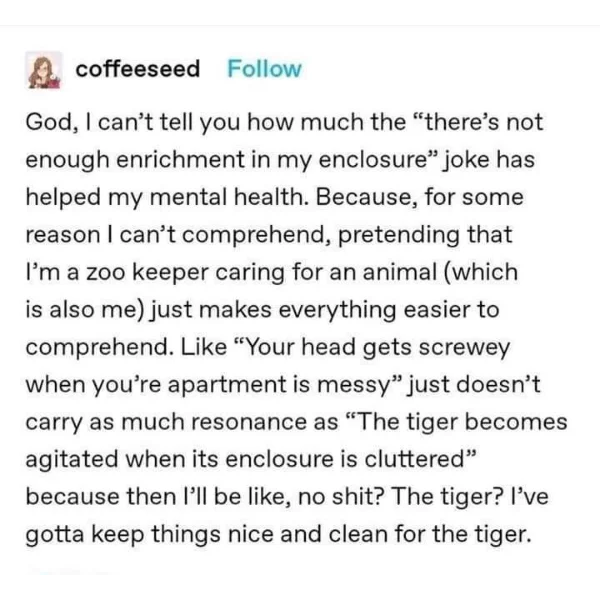The height and width of the screenshot is (600, 600).
Task: Follow the coffeeseed blog
Action: (264, 69)
